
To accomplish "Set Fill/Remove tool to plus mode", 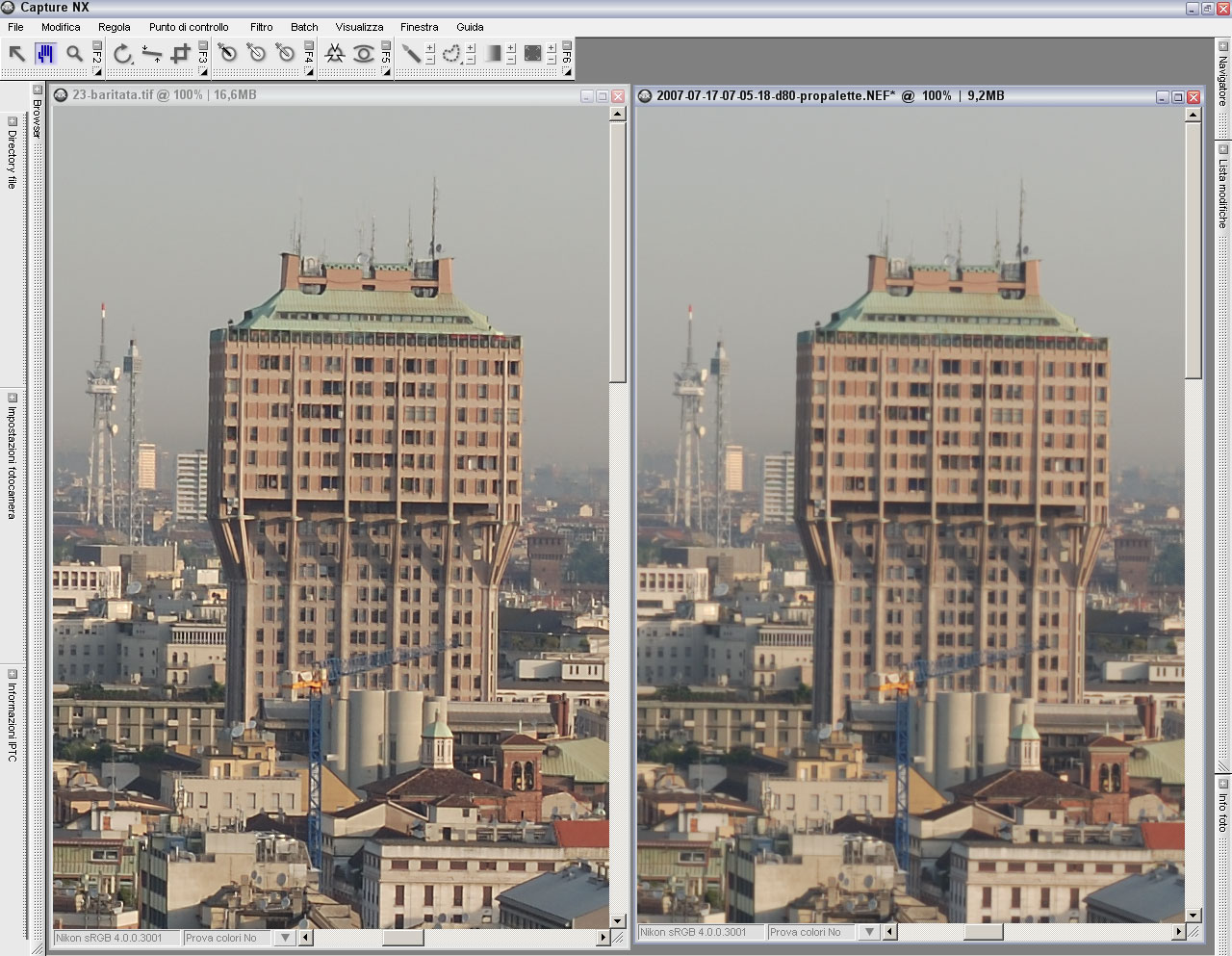I will click(x=552, y=48).
